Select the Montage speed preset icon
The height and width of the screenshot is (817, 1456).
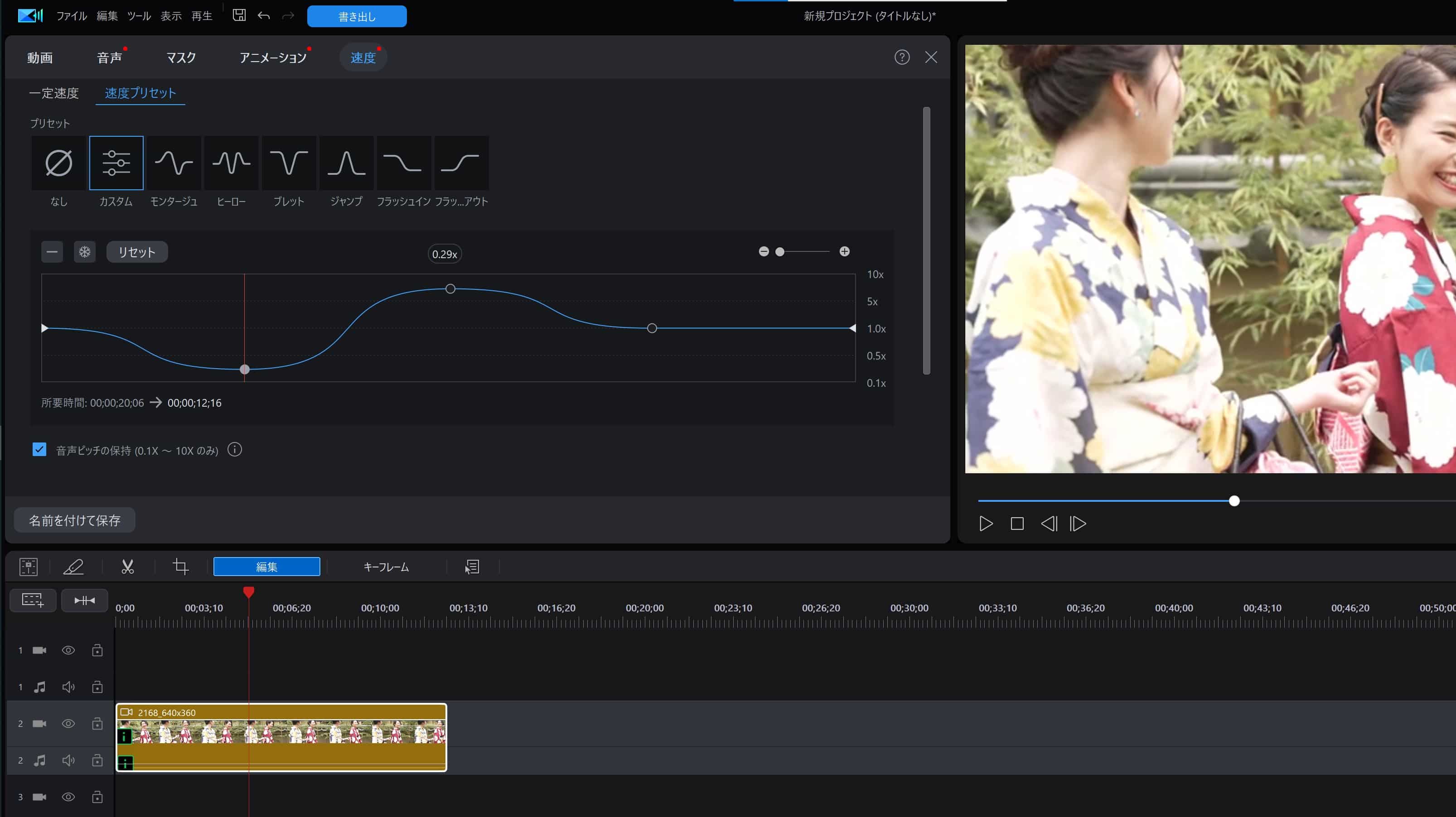[174, 163]
